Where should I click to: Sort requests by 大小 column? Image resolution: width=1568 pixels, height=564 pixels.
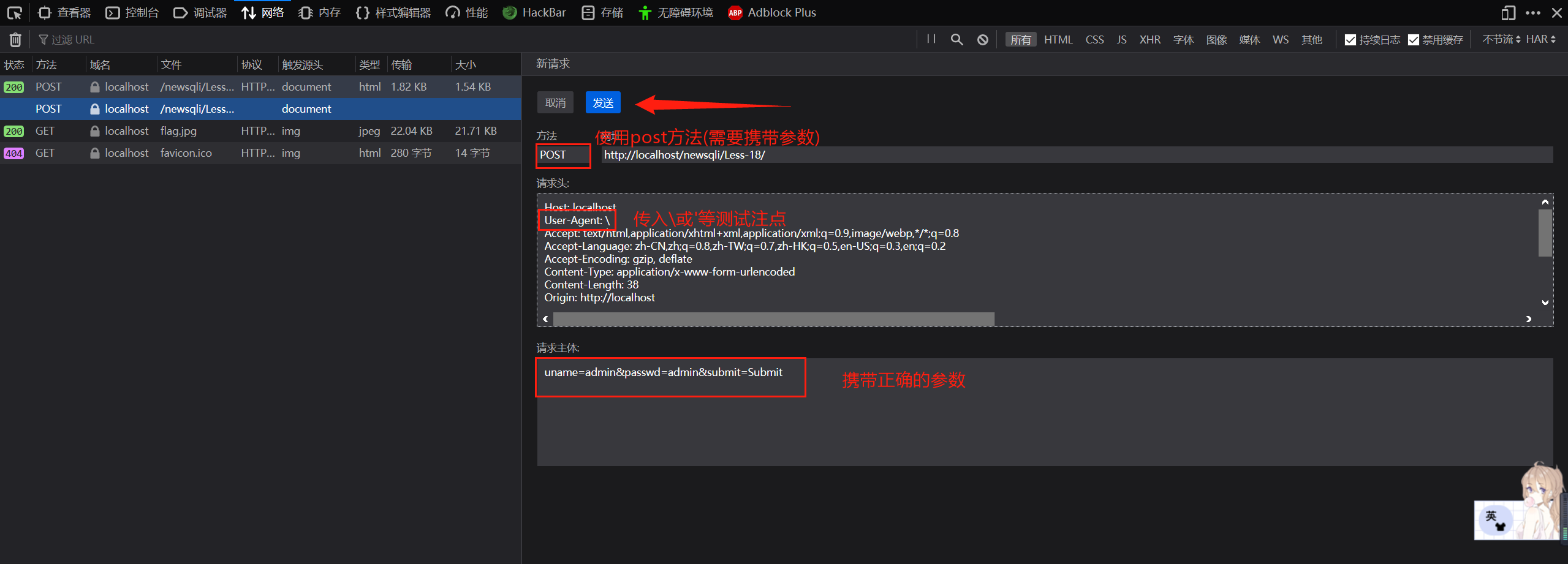(486, 65)
